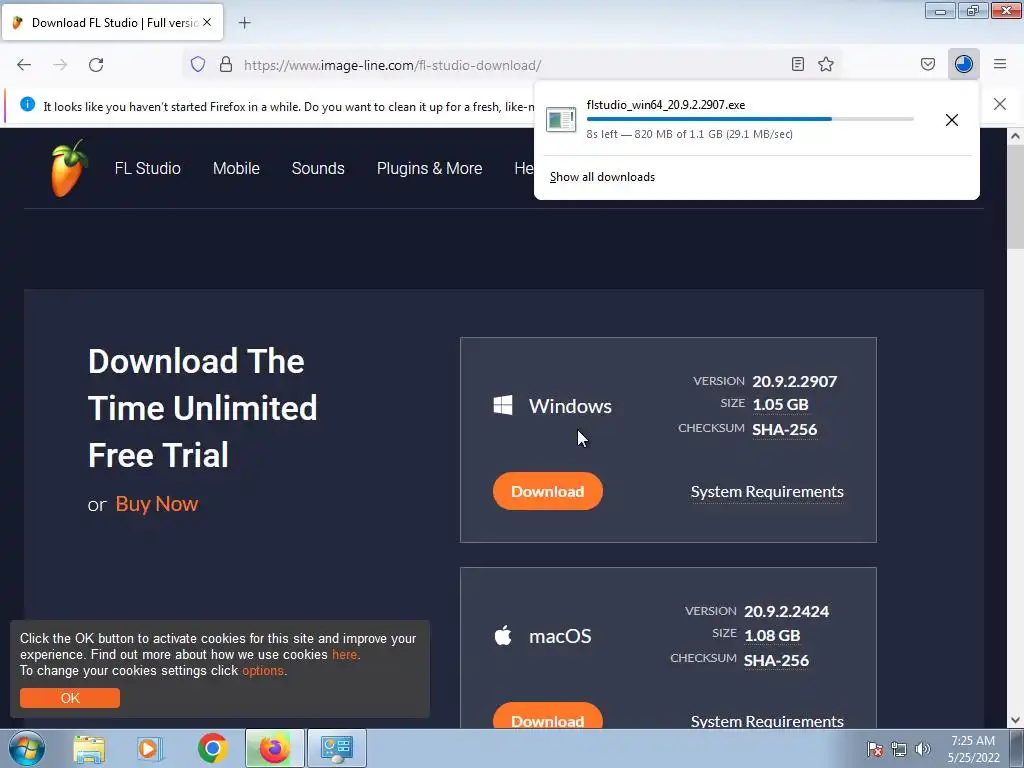This screenshot has width=1024, height=768.
Task: Open a new tab with plus button
Action: (244, 23)
